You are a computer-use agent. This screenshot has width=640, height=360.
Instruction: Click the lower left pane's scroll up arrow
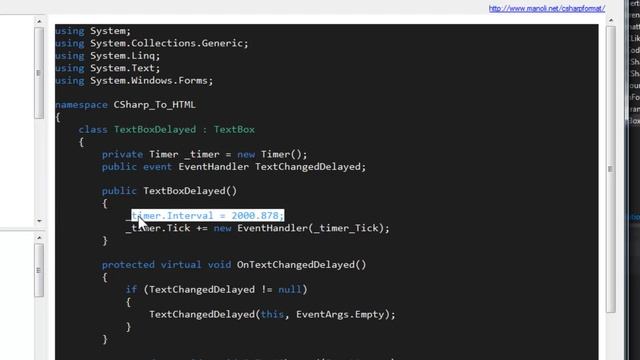pyautogui.click(x=39, y=238)
